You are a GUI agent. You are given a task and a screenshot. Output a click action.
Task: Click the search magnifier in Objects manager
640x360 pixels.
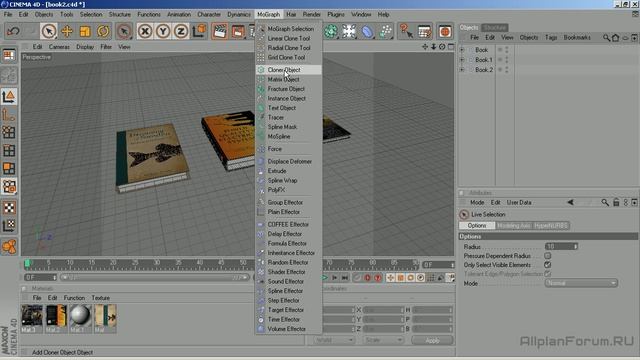(x=607, y=38)
